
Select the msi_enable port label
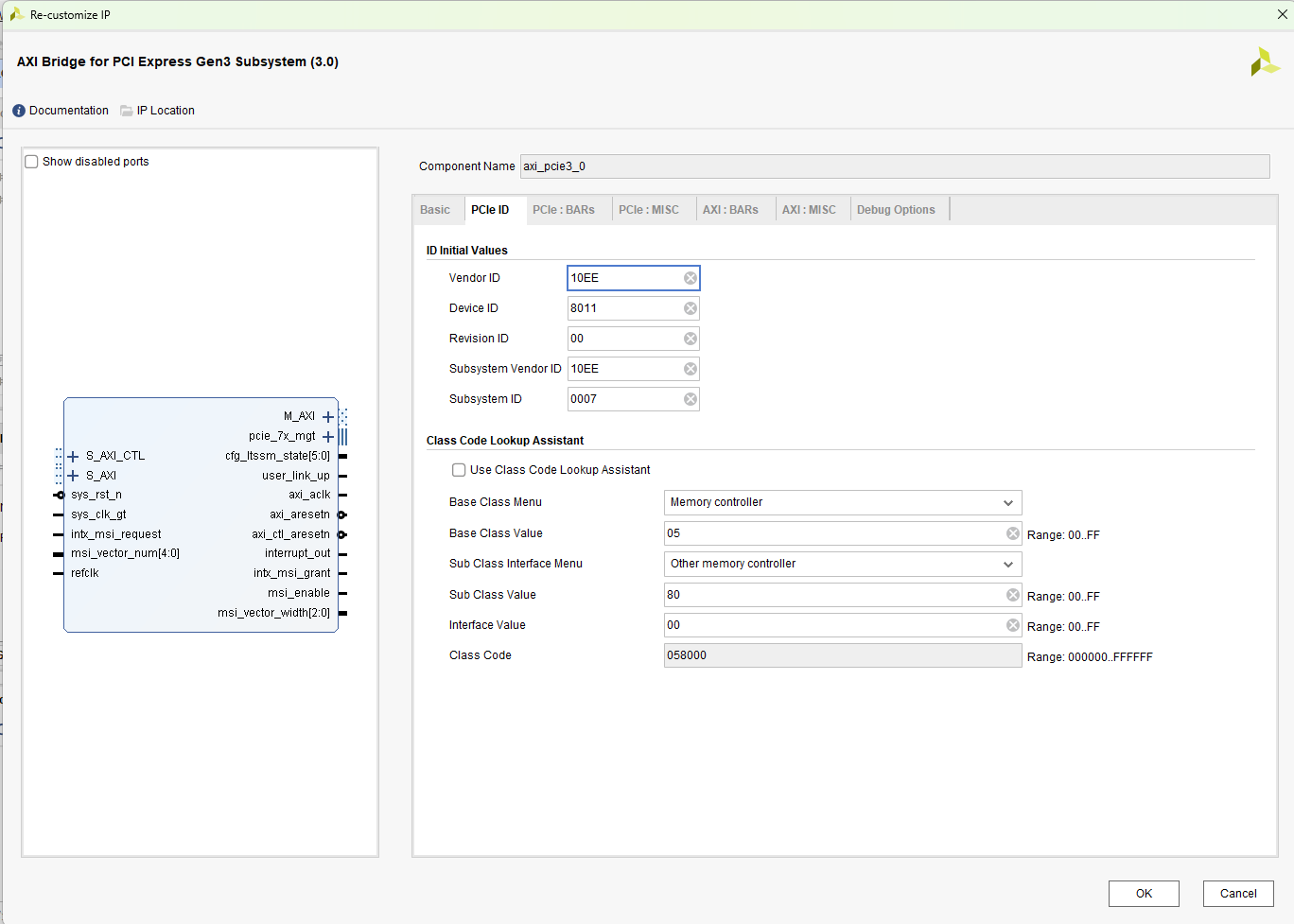pyautogui.click(x=299, y=593)
